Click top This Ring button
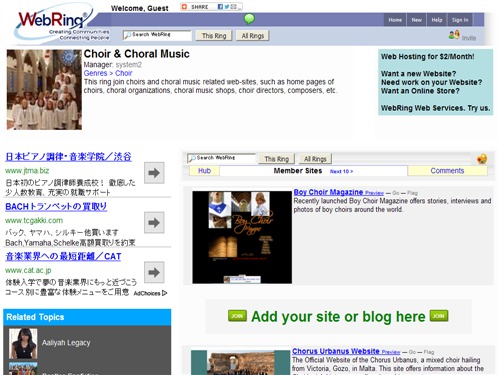This screenshot has height=375, width=500. 214,36
